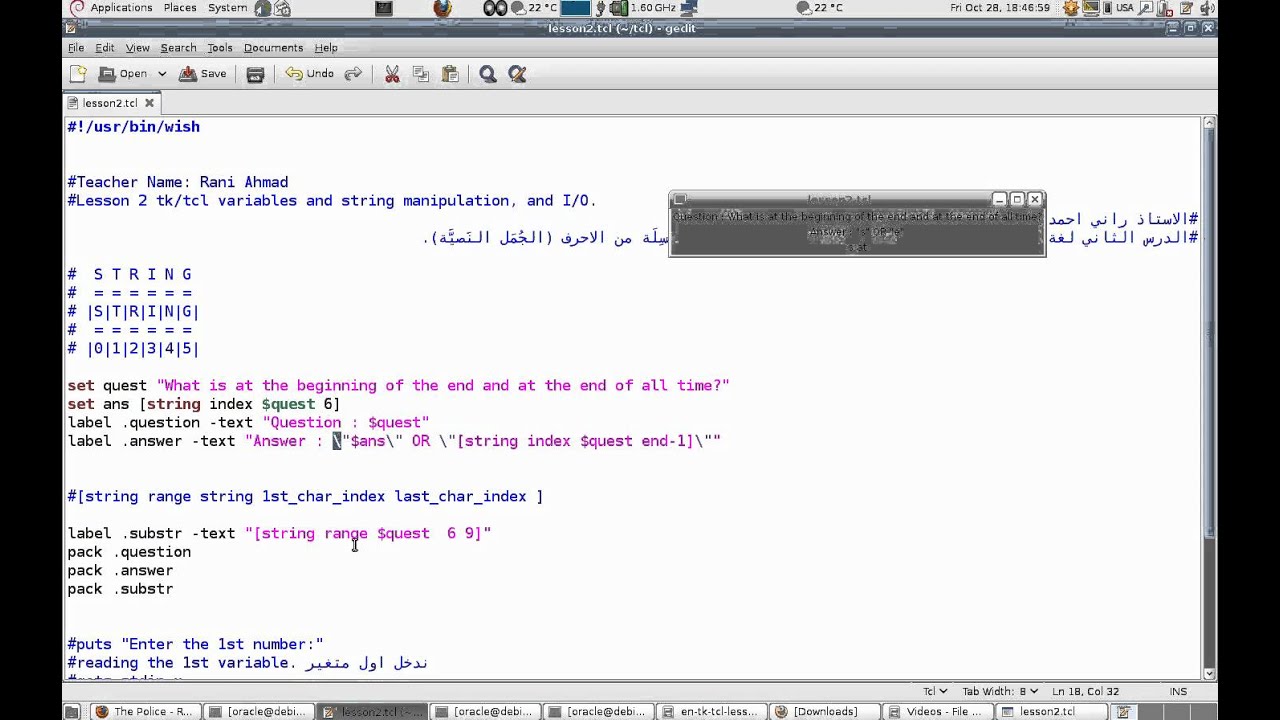The image size is (1280, 720).
Task: Click the Redo arrow icon
Action: tap(352, 74)
